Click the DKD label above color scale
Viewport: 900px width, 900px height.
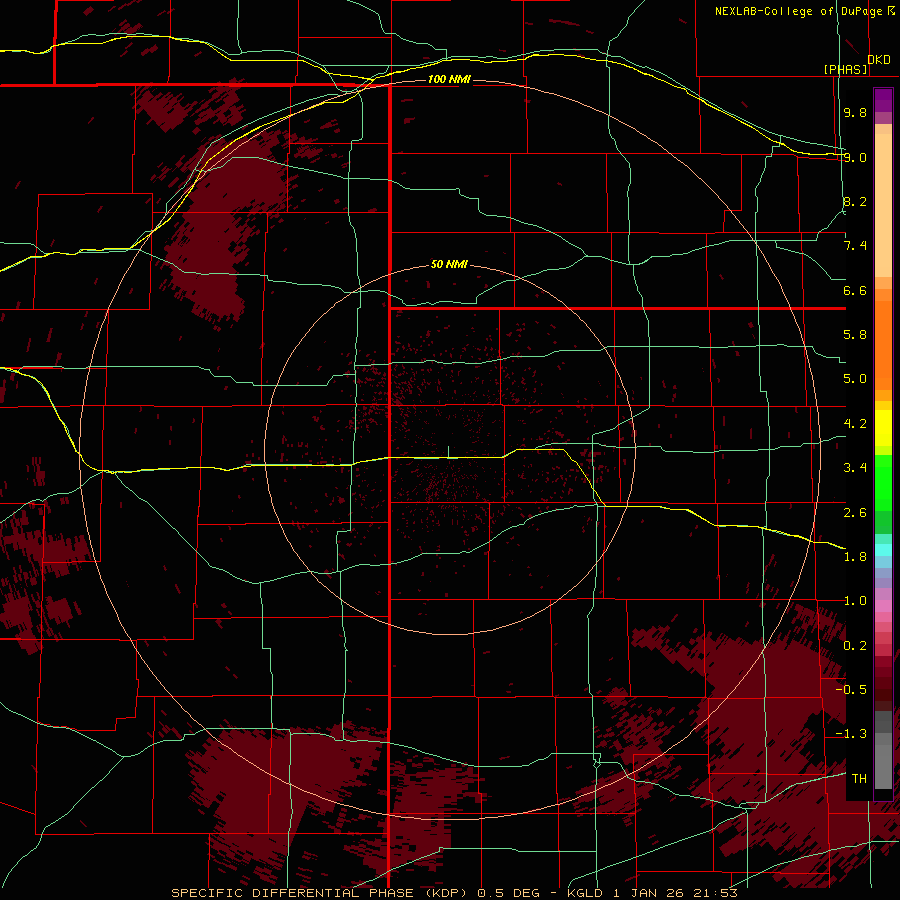coord(879,60)
